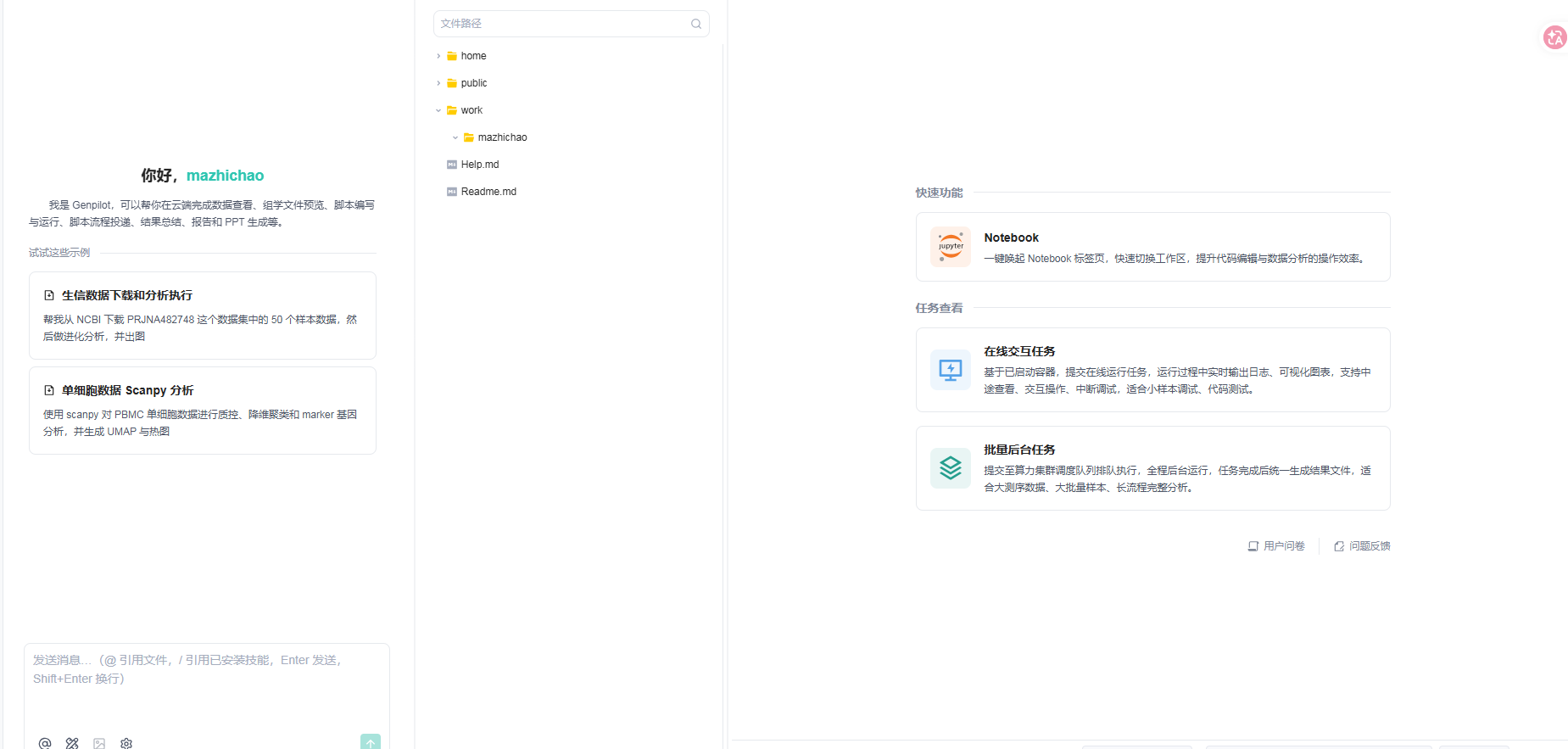The height and width of the screenshot is (749, 1568).
Task: Expand the public folder chevron
Action: 438,83
